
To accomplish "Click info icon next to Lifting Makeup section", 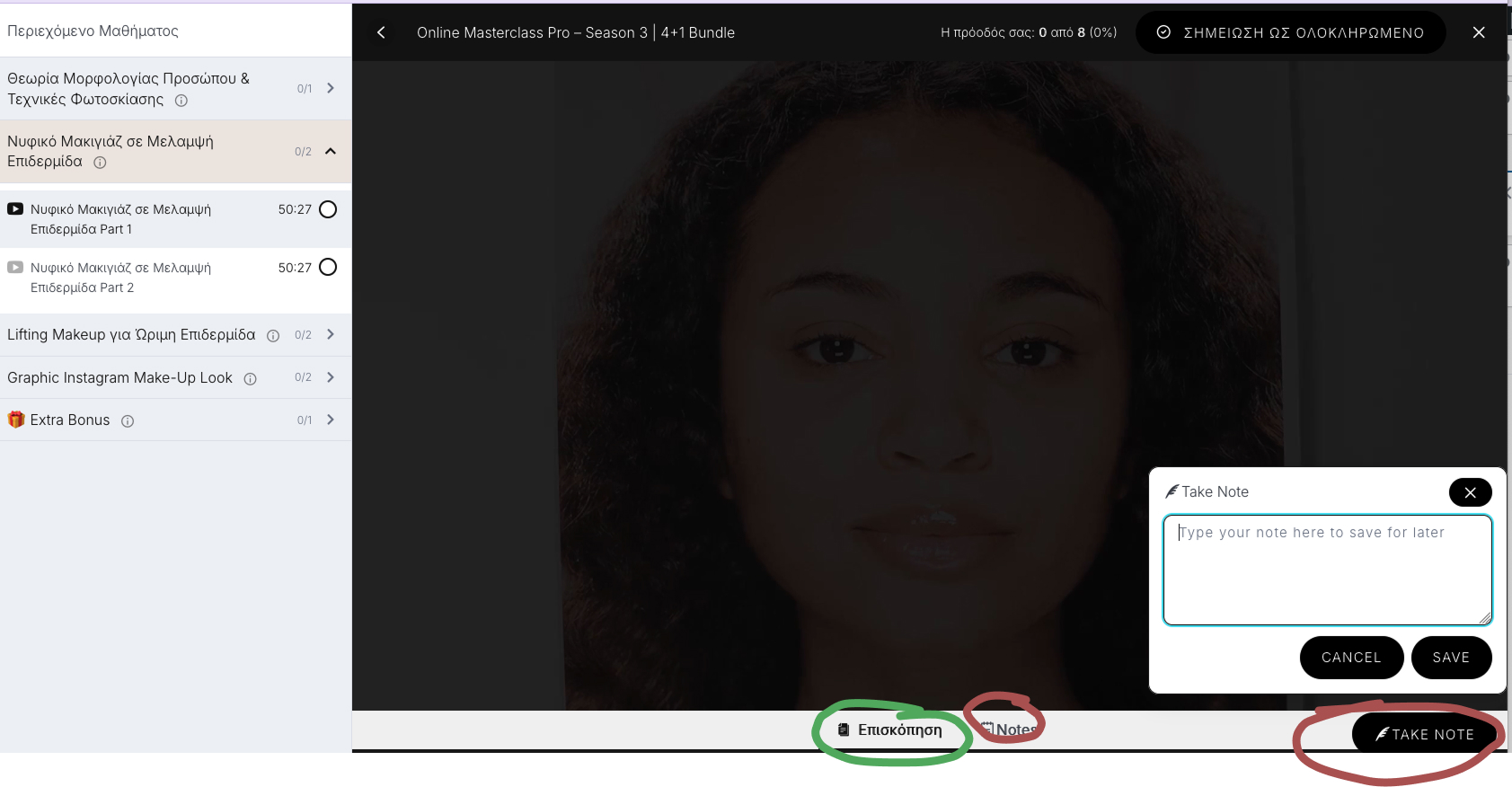I will pos(273,336).
